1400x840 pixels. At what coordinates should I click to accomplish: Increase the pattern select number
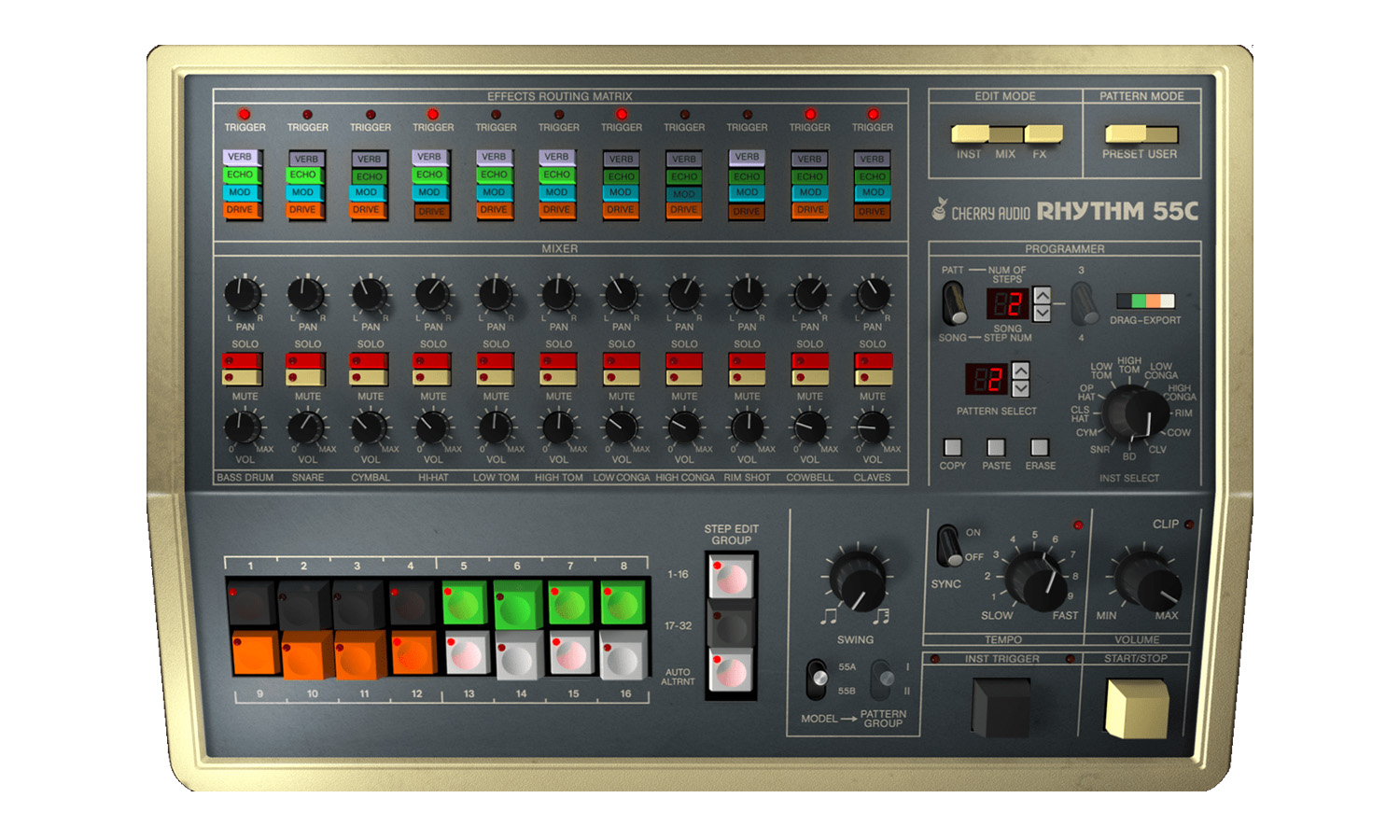(x=1020, y=370)
